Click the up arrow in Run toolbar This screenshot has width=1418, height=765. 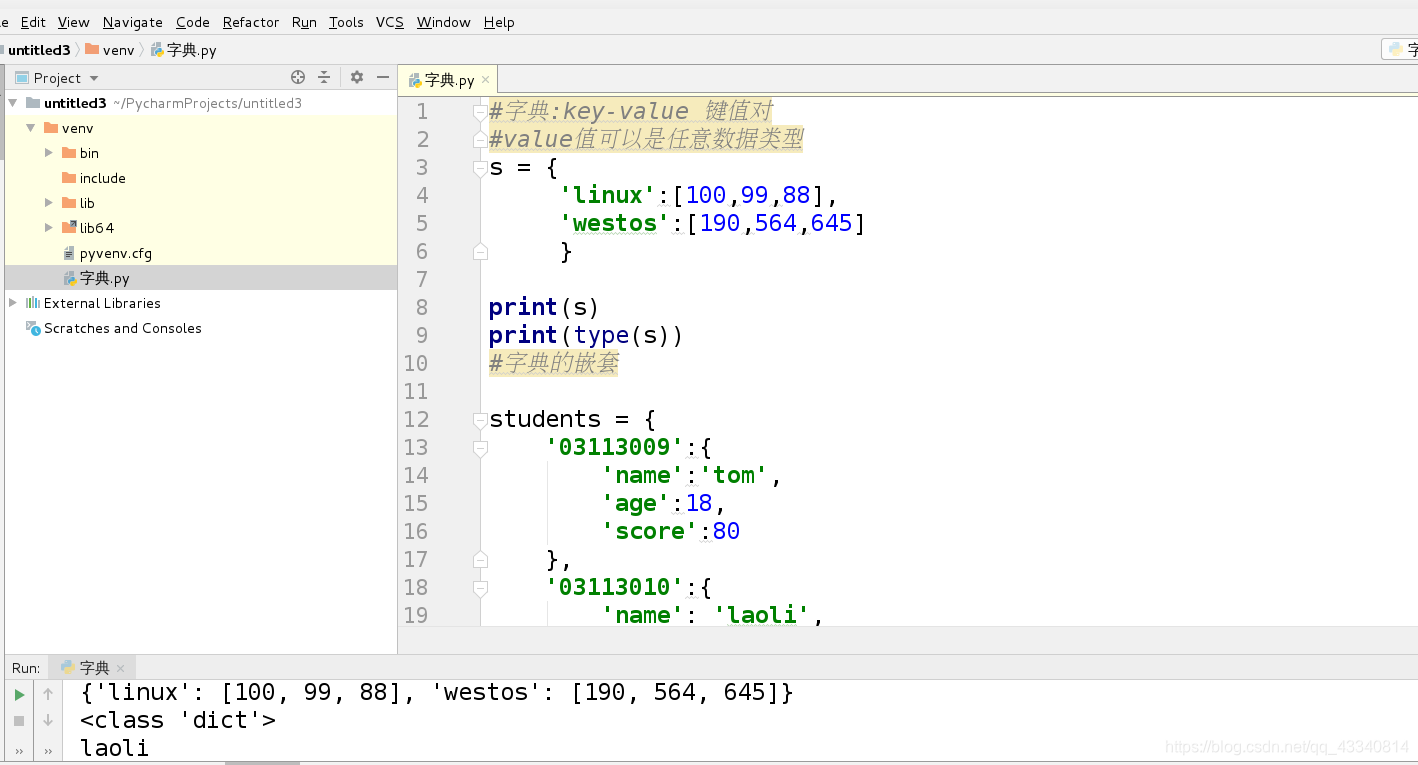click(47, 694)
